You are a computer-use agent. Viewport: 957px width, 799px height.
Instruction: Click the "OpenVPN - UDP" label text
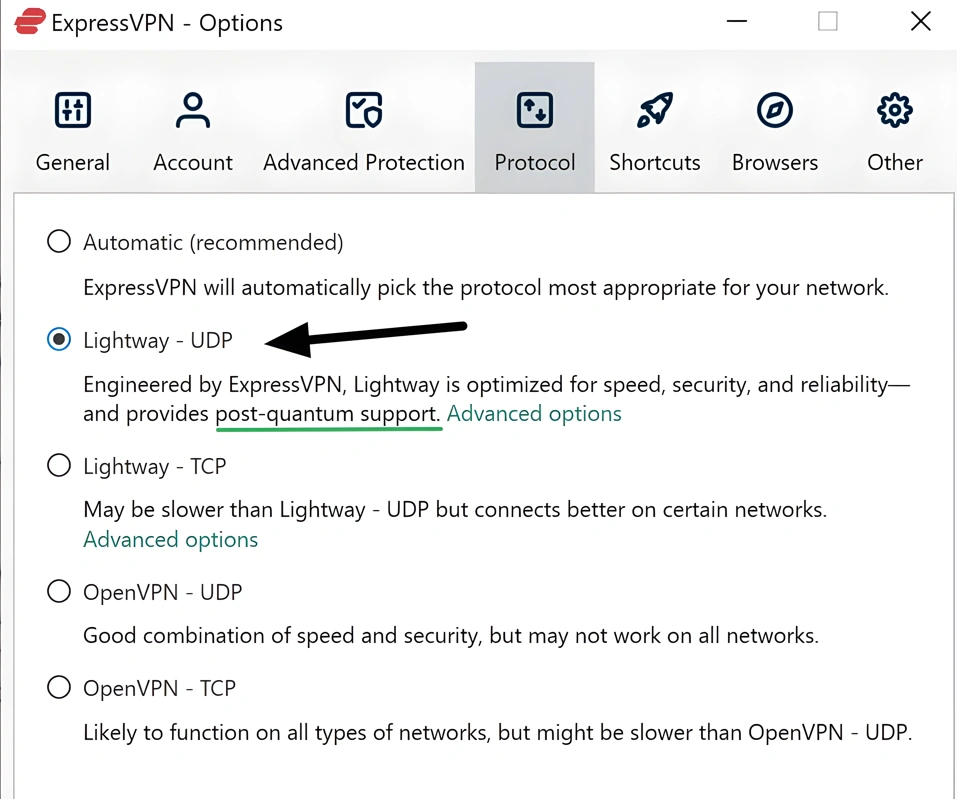coord(162,592)
